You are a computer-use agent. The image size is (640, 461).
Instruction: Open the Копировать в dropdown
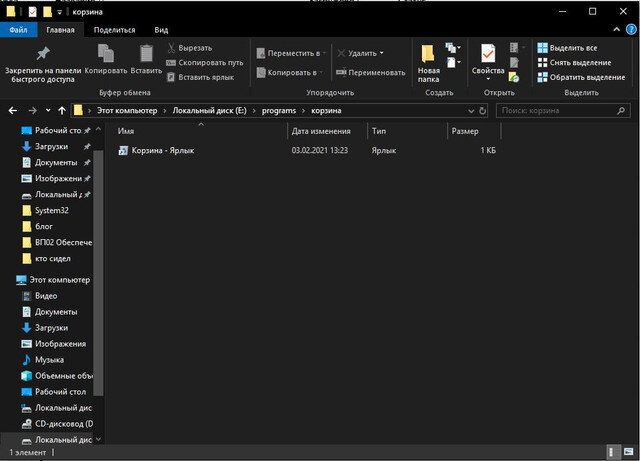(x=289, y=73)
